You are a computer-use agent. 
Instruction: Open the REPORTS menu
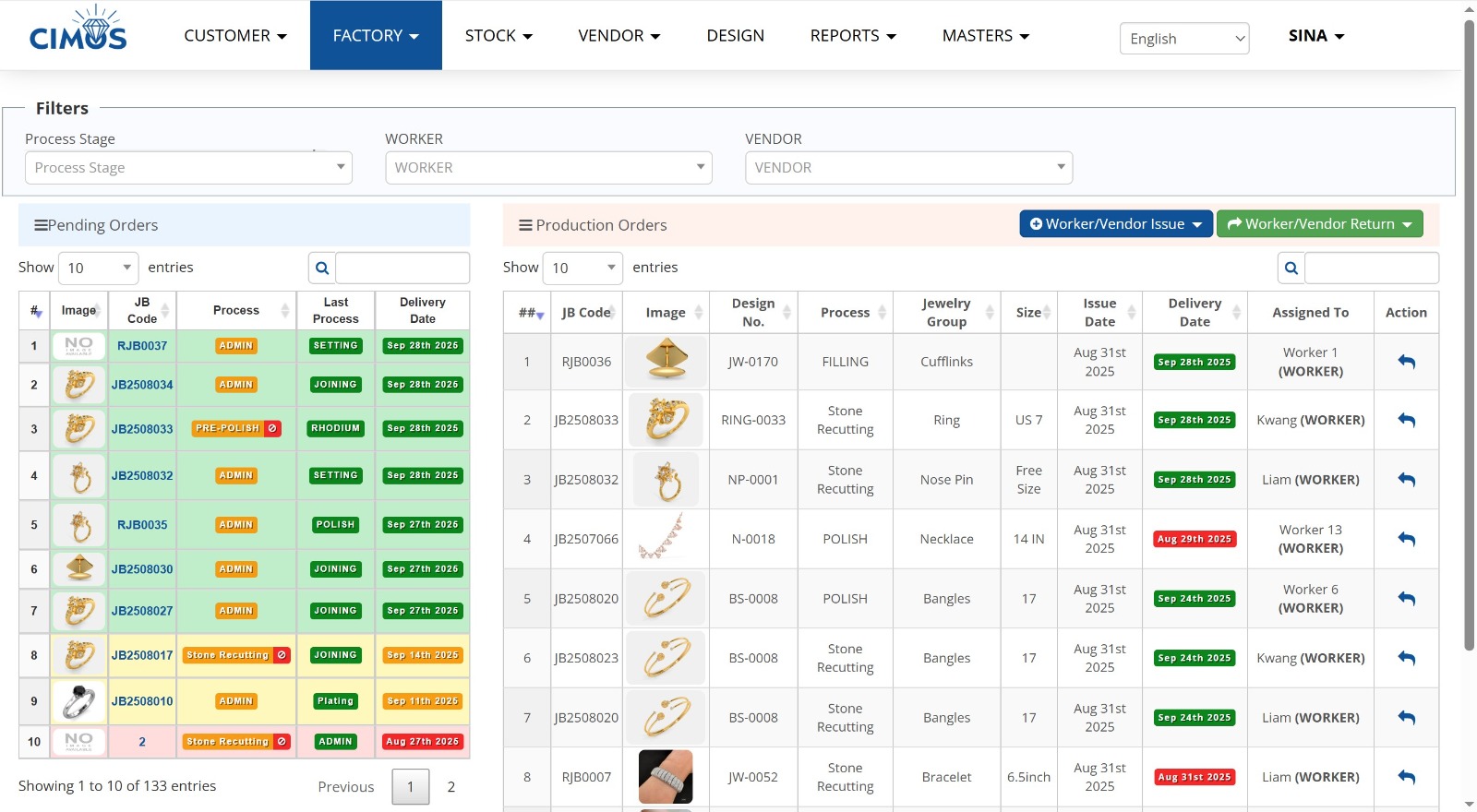pyautogui.click(x=853, y=36)
